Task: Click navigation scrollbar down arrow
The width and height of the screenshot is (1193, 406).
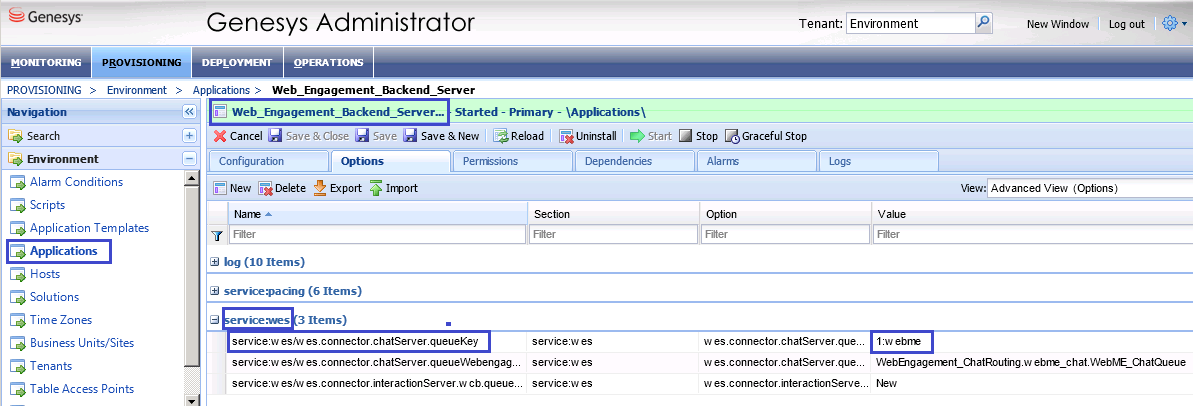Action: coord(192,400)
